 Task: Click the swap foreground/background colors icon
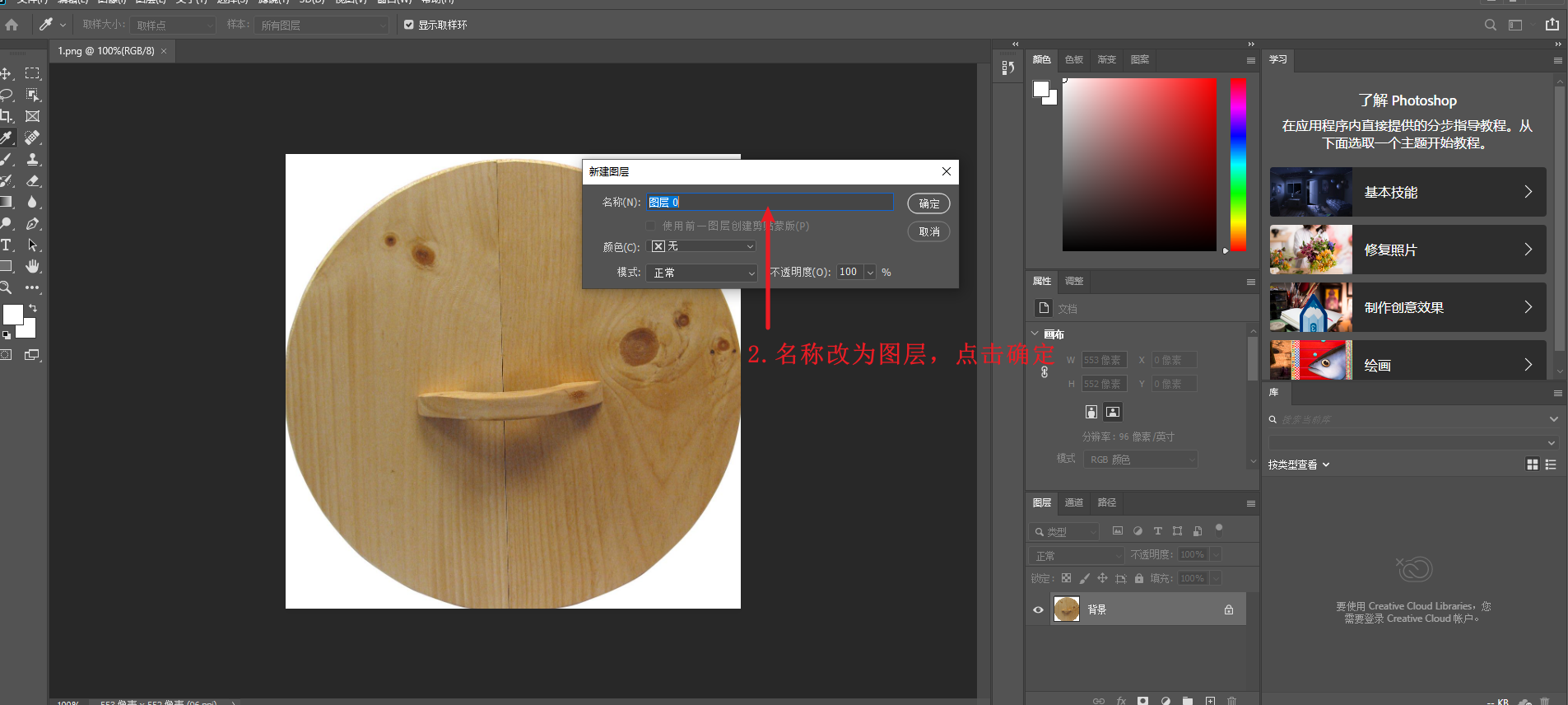pyautogui.click(x=33, y=308)
